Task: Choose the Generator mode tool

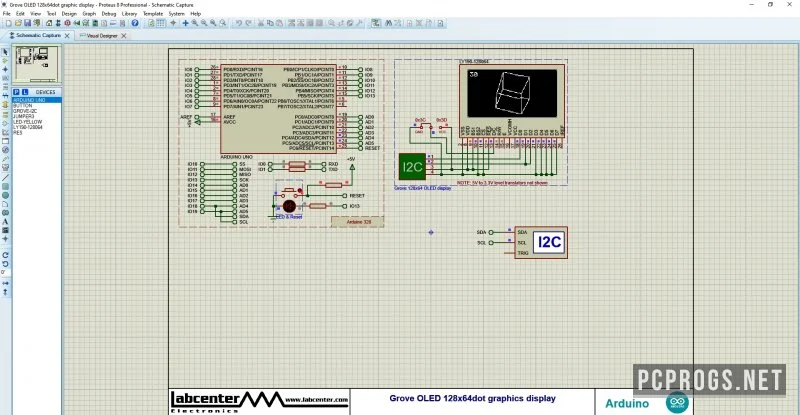Action: (5, 149)
